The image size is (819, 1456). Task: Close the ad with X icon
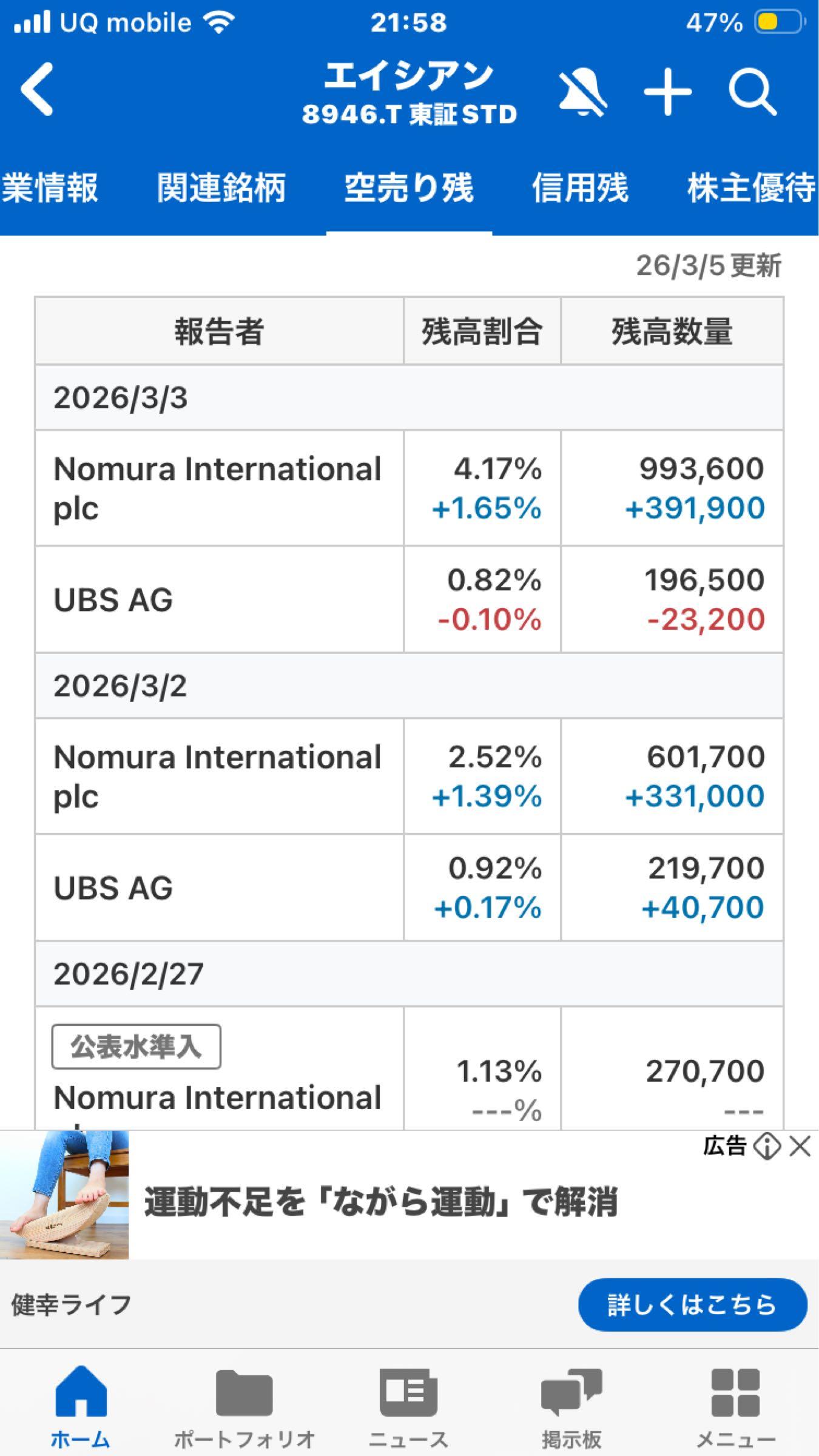pos(800,1147)
